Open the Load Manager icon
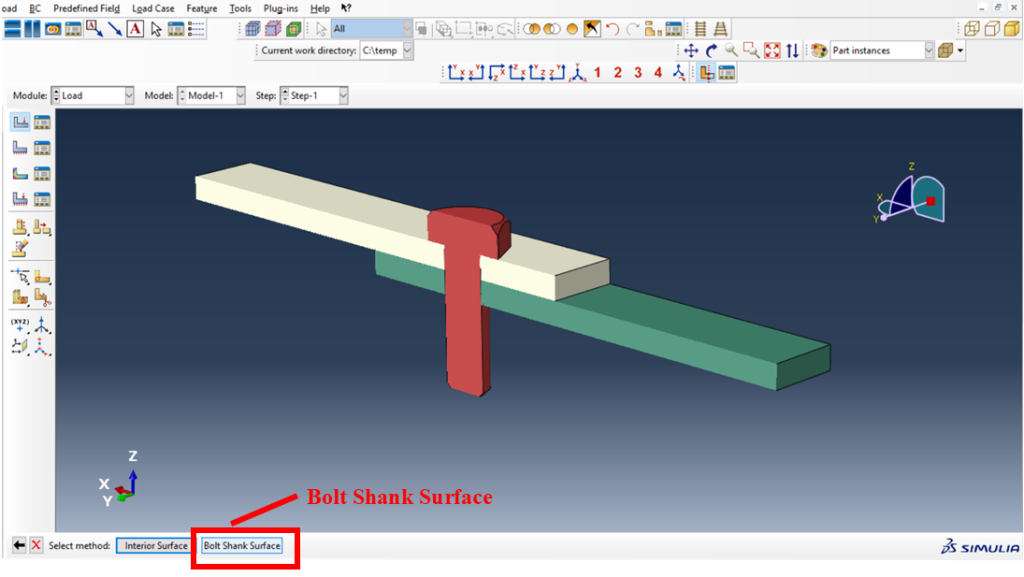 [x=42, y=122]
